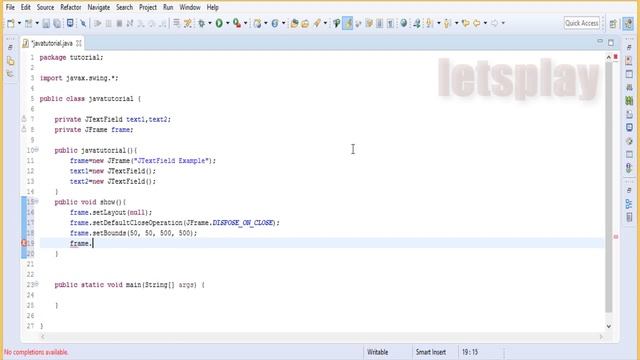The height and width of the screenshot is (360, 640).
Task: Click the Resume debug icon
Action: (98, 23)
